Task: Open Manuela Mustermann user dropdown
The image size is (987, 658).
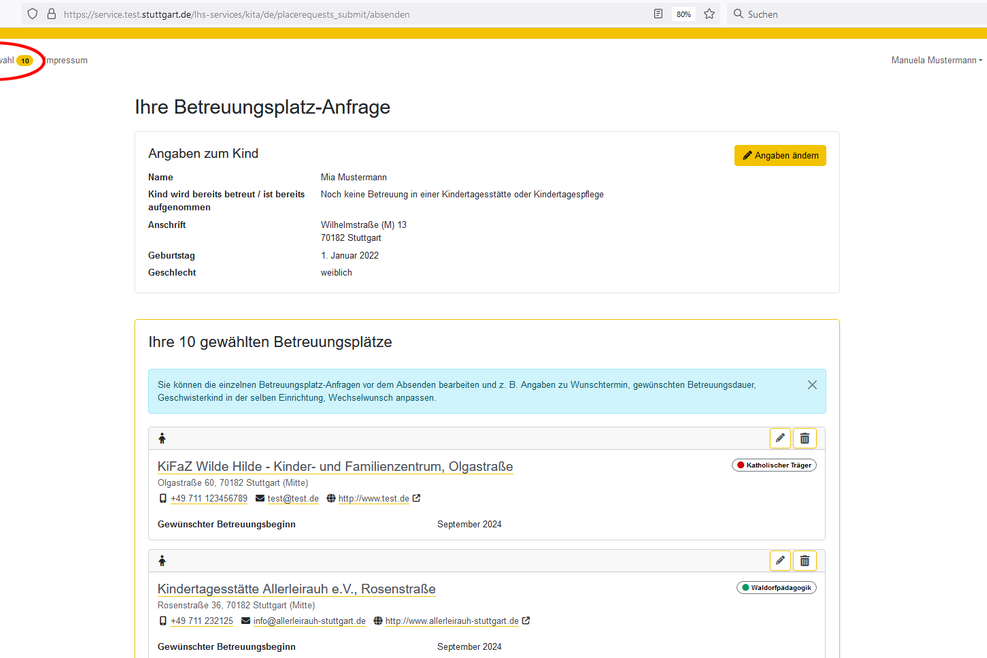Action: pos(936,60)
